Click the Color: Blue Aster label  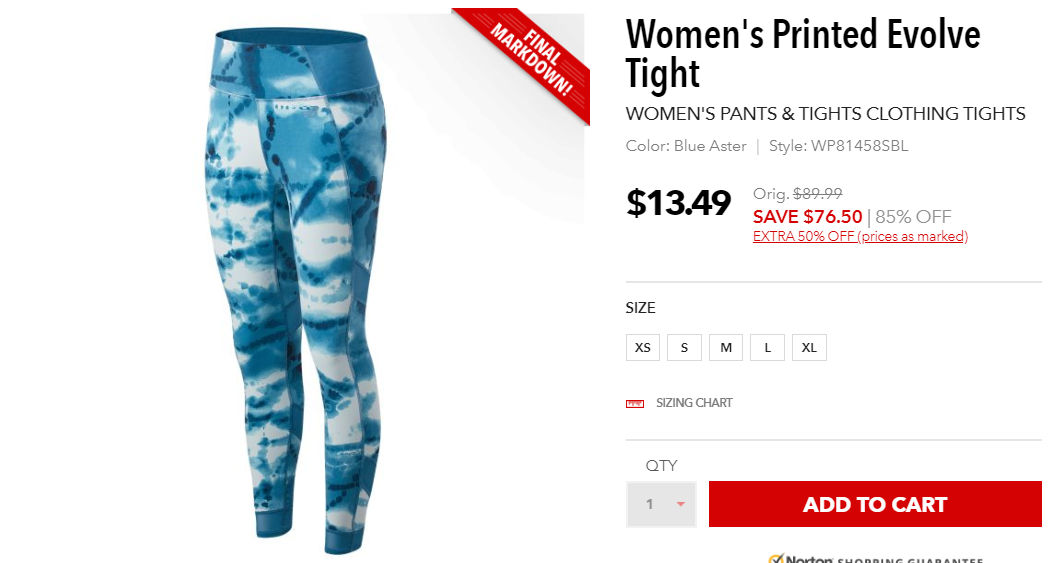coord(686,146)
